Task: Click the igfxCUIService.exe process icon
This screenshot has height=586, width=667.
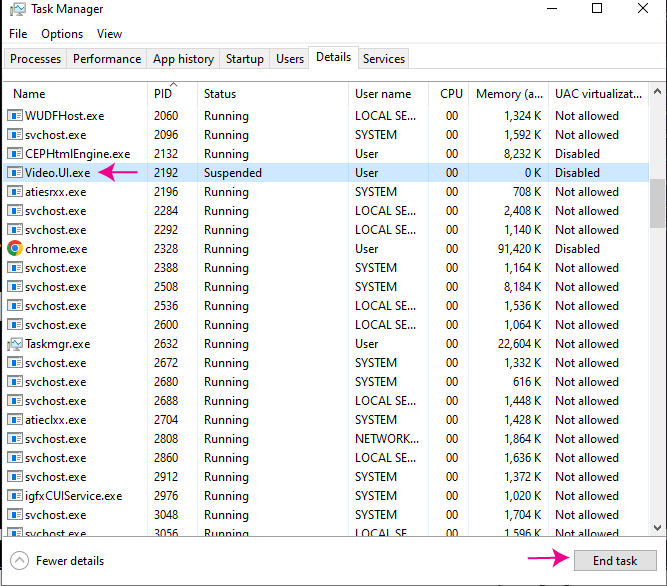Action: [15, 496]
